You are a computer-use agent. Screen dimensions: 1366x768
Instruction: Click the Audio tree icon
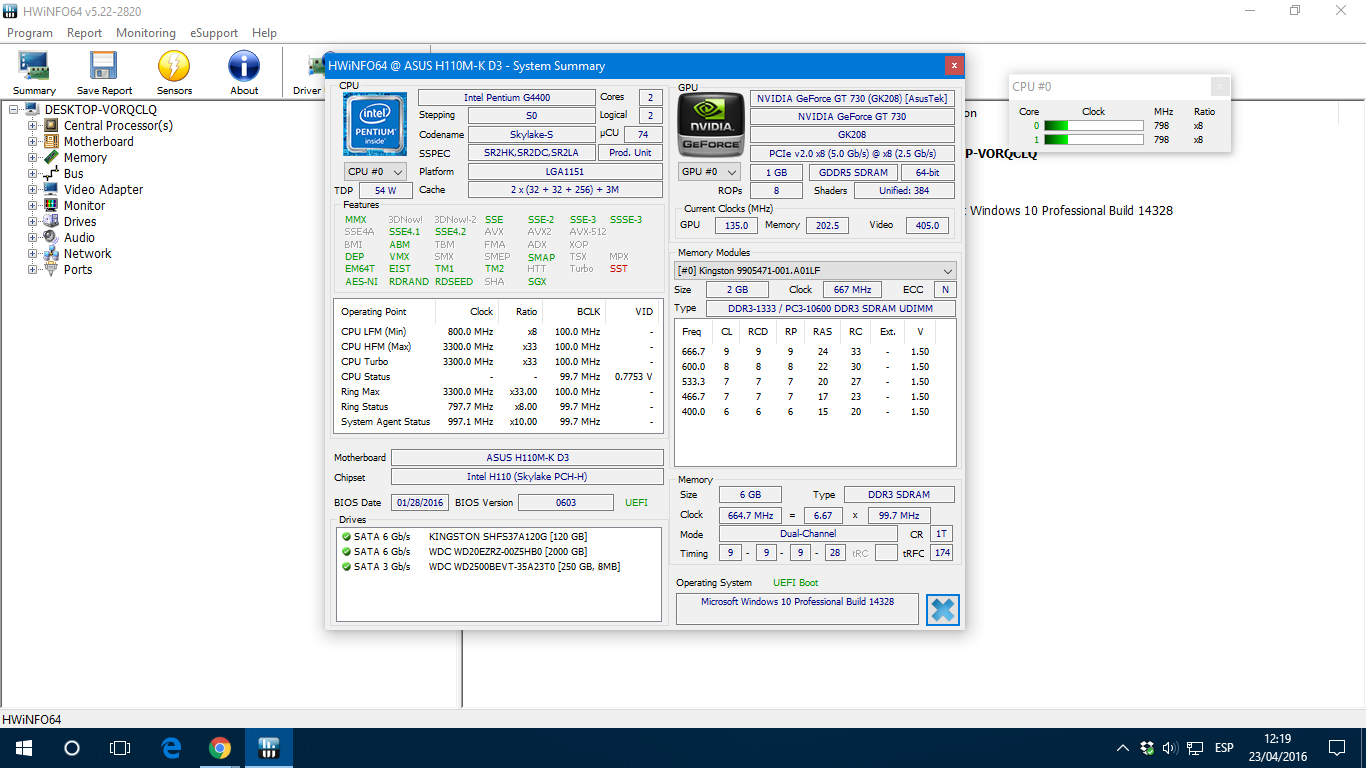(51, 237)
